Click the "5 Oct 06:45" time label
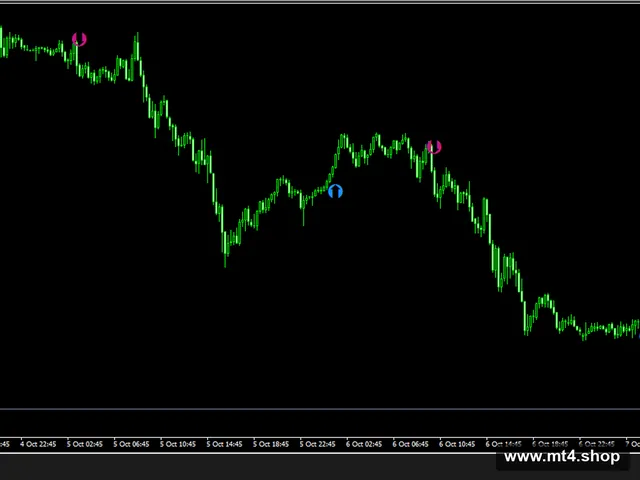The image size is (640, 480). (x=131, y=444)
